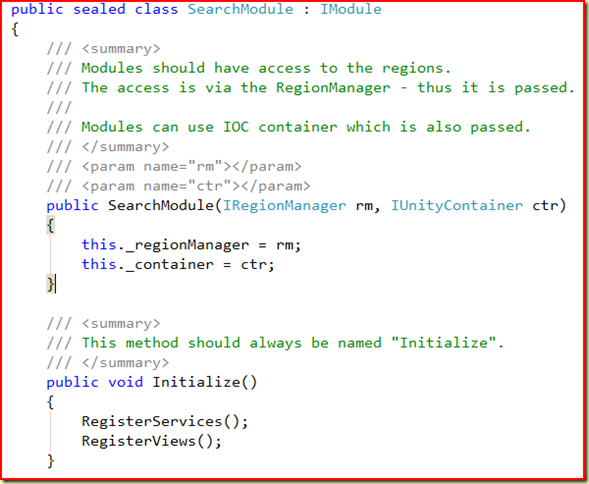Viewport: 589px width, 484px height.
Task: Click the highlighted opening brace of constructor
Action: [51, 225]
